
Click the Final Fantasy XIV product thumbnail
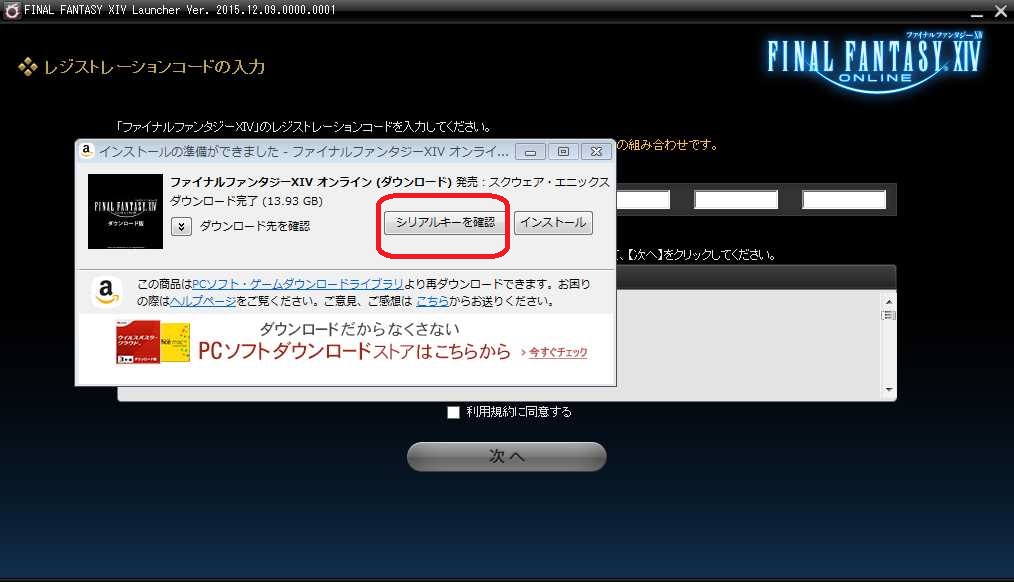point(125,211)
